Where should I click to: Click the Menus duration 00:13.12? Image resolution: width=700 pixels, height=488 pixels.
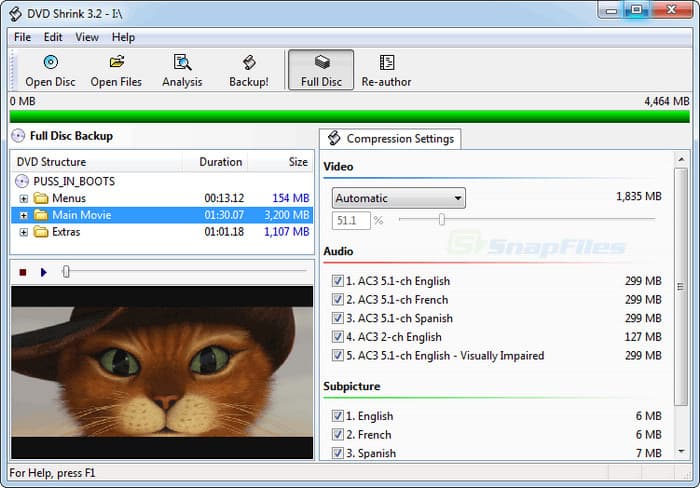coord(224,198)
